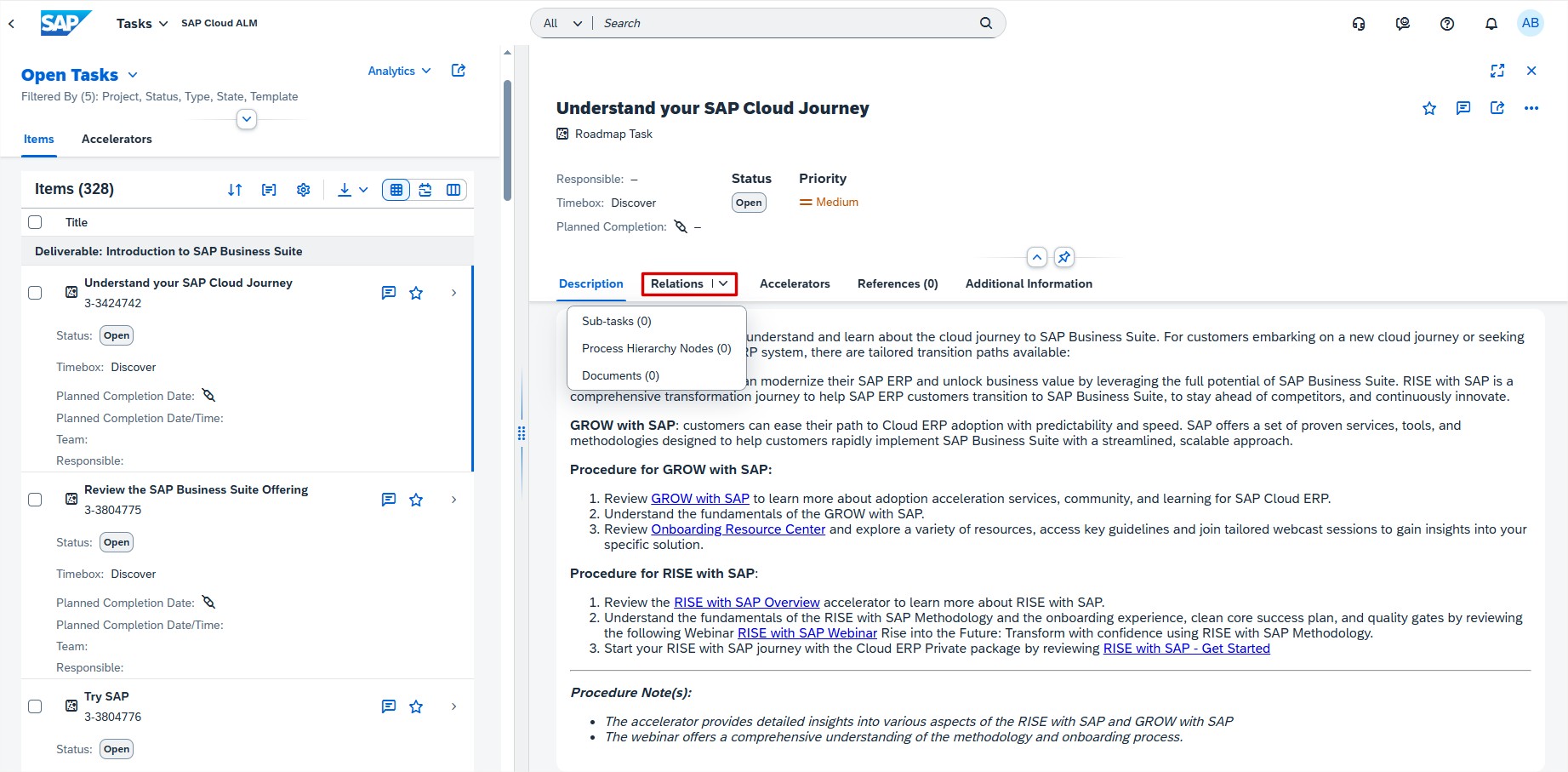The height and width of the screenshot is (772, 1568).
Task: Toggle the select-all checkbox beside Title
Action: [x=35, y=222]
